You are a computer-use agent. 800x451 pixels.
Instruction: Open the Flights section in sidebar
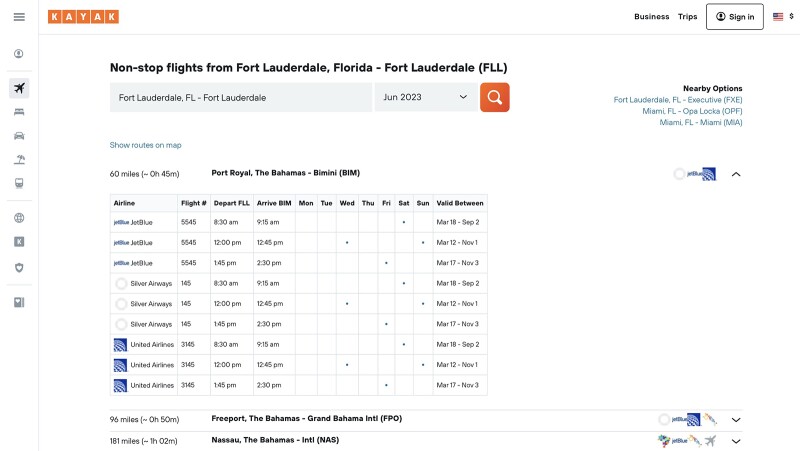coord(19,88)
